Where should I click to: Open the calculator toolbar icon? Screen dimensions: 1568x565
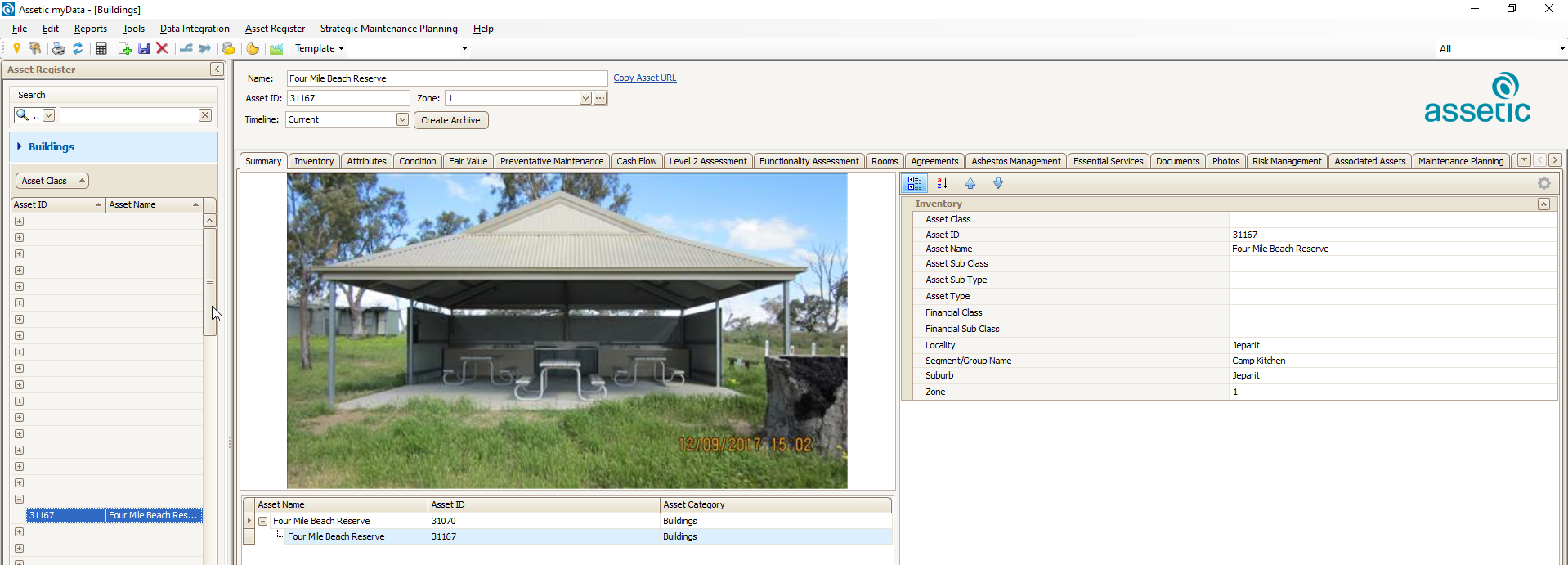coord(101,48)
